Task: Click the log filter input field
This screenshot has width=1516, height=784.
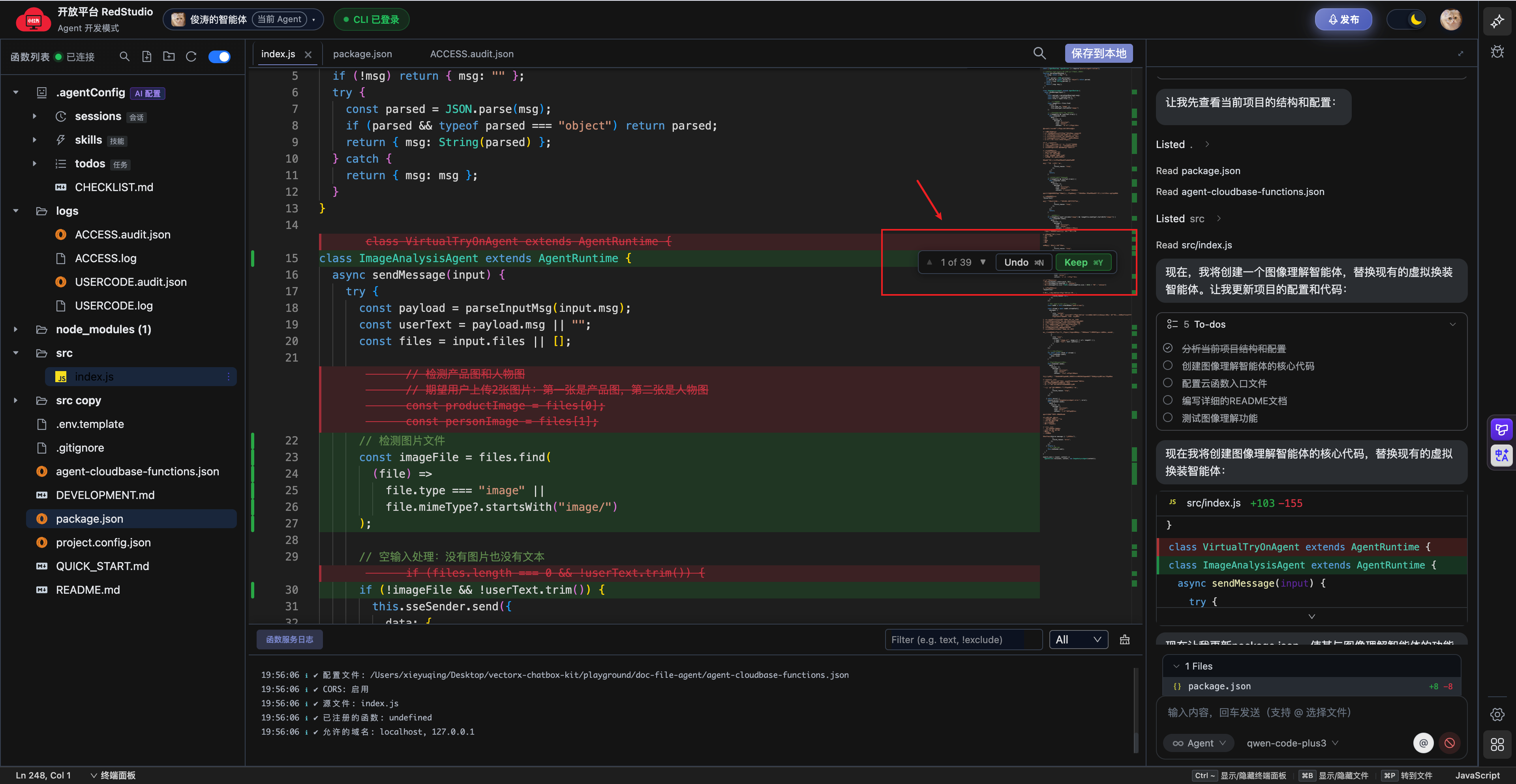Action: (x=963, y=640)
